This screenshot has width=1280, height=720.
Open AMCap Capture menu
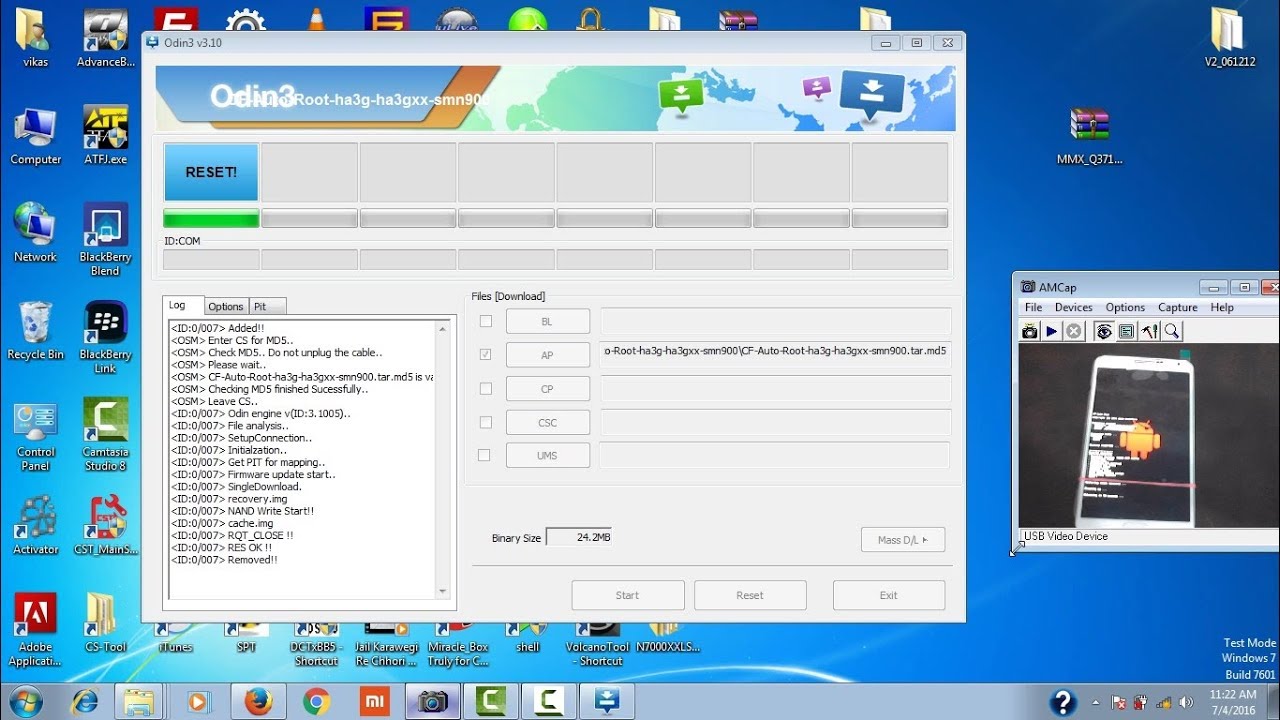click(1178, 308)
